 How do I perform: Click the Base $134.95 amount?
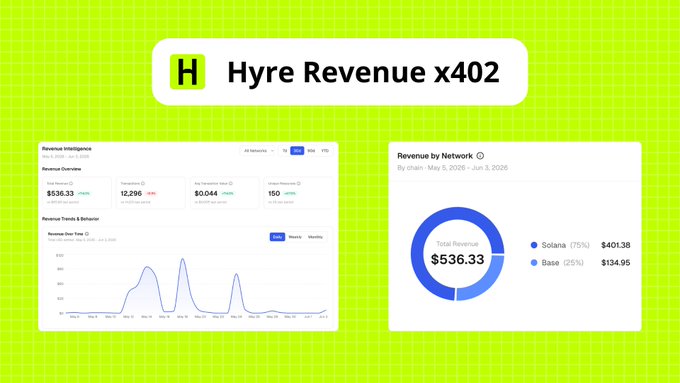(x=615, y=262)
